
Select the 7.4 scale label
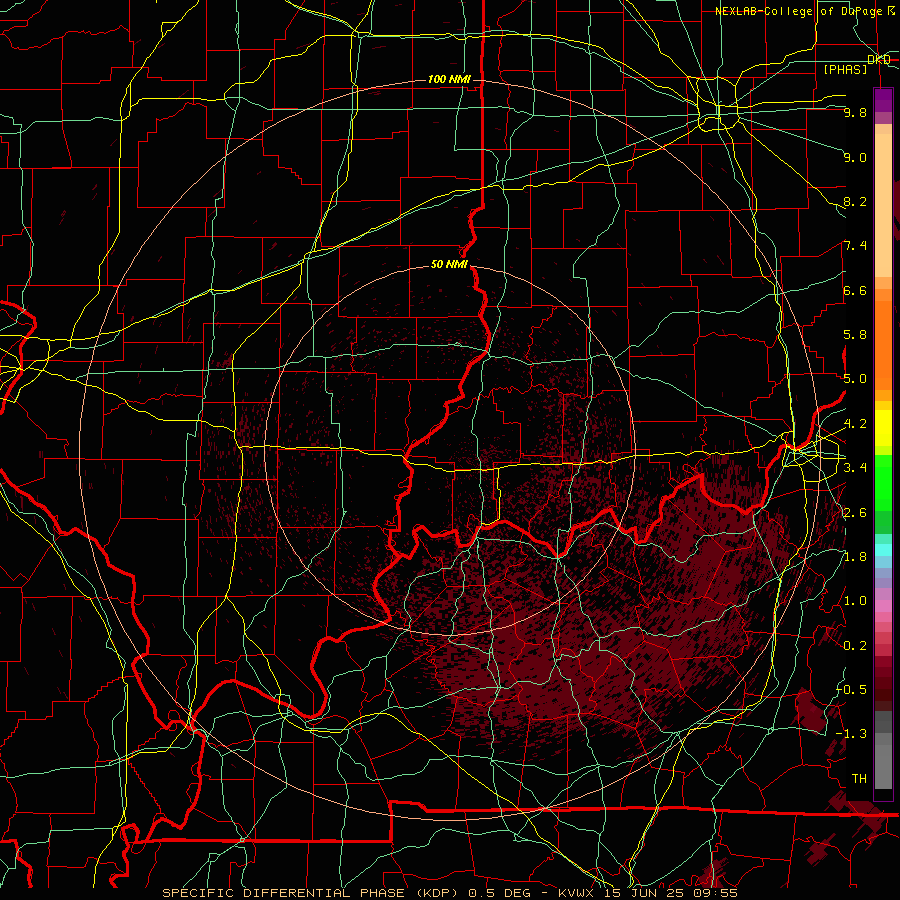click(855, 246)
